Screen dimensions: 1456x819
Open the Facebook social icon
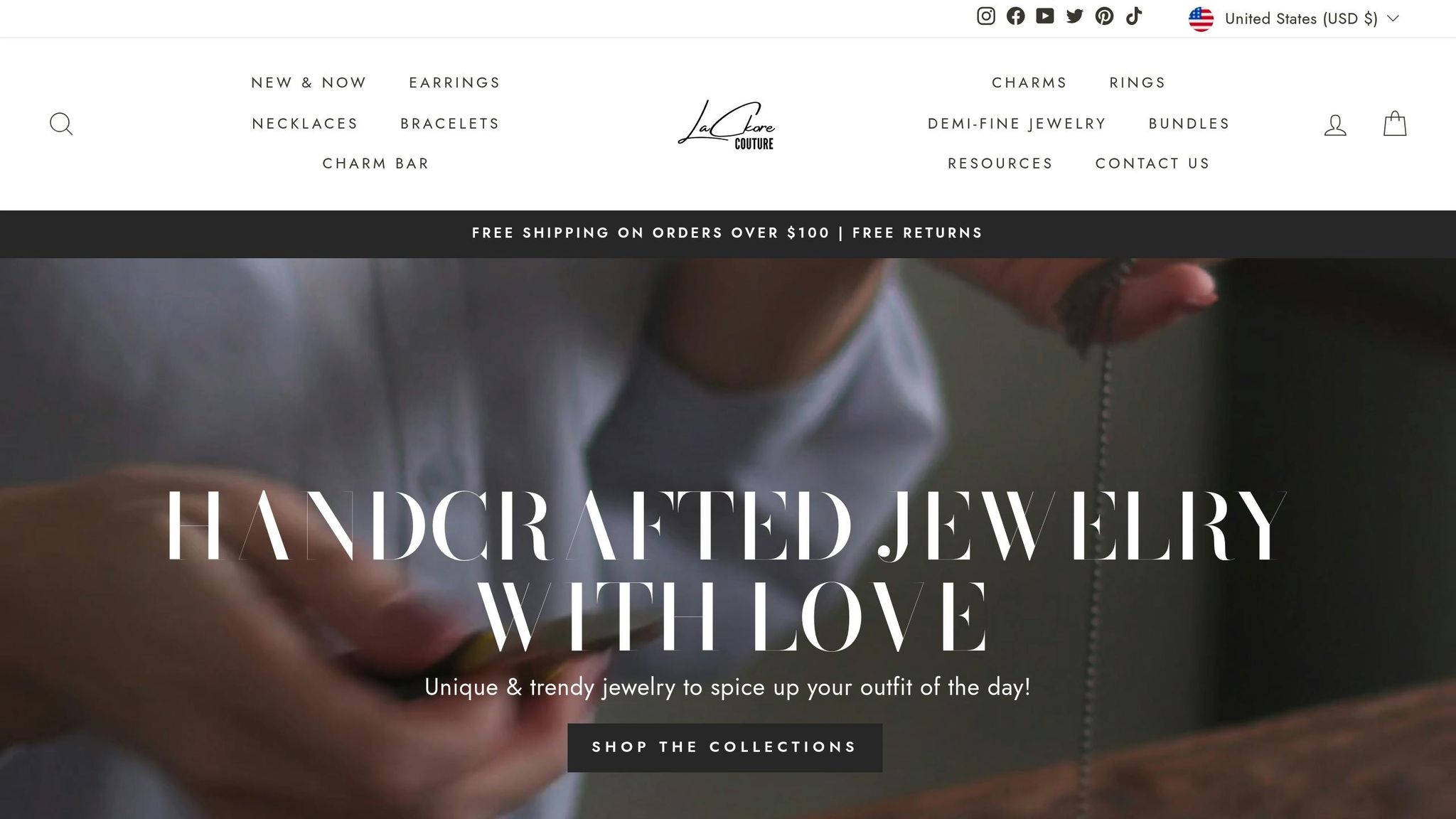[x=1015, y=16]
